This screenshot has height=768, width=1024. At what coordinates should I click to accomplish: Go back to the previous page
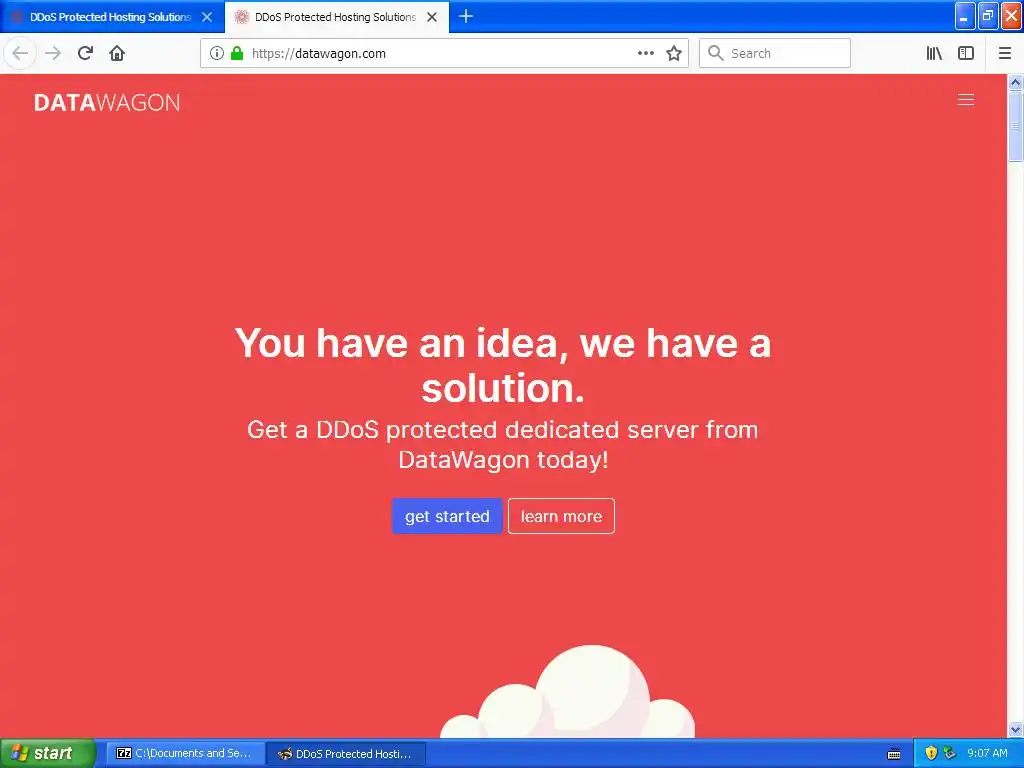pyautogui.click(x=20, y=53)
